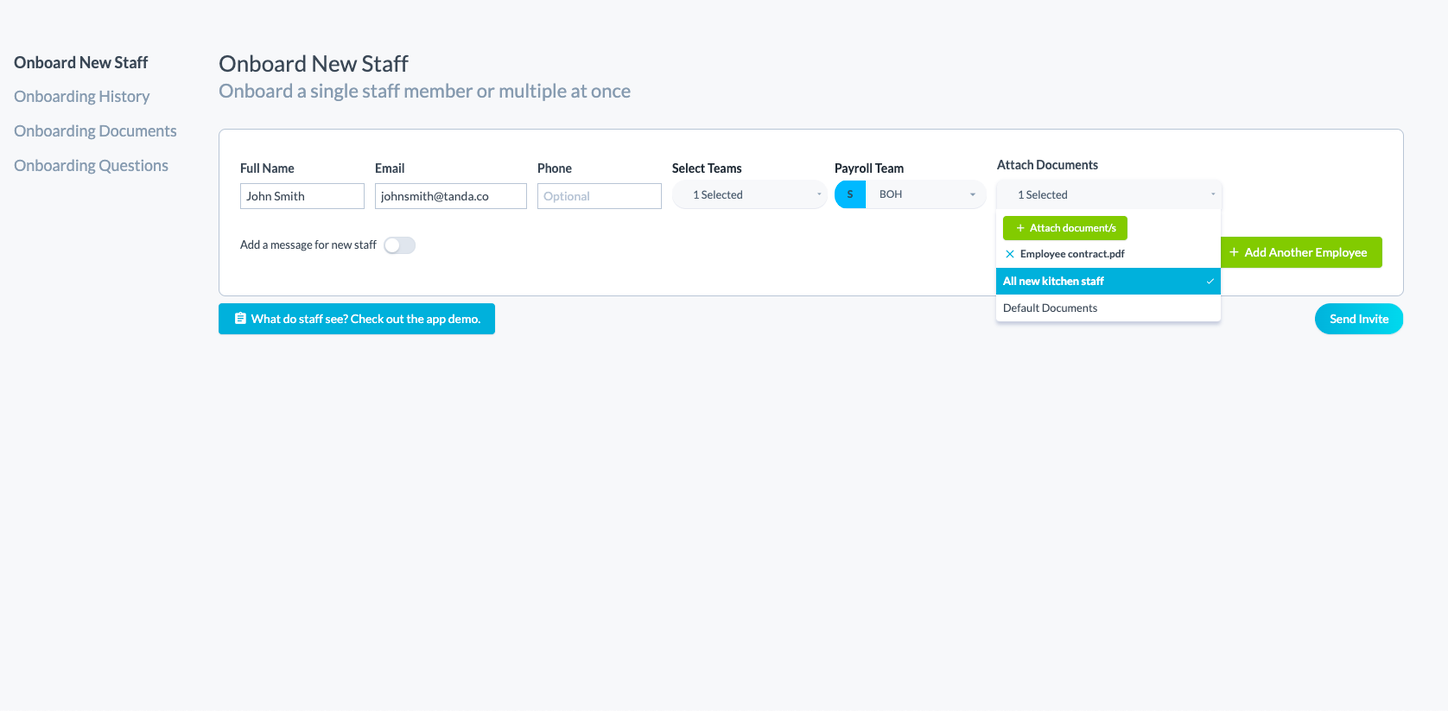
Task: Deselect the All new kitchen staff option
Action: click(1108, 281)
